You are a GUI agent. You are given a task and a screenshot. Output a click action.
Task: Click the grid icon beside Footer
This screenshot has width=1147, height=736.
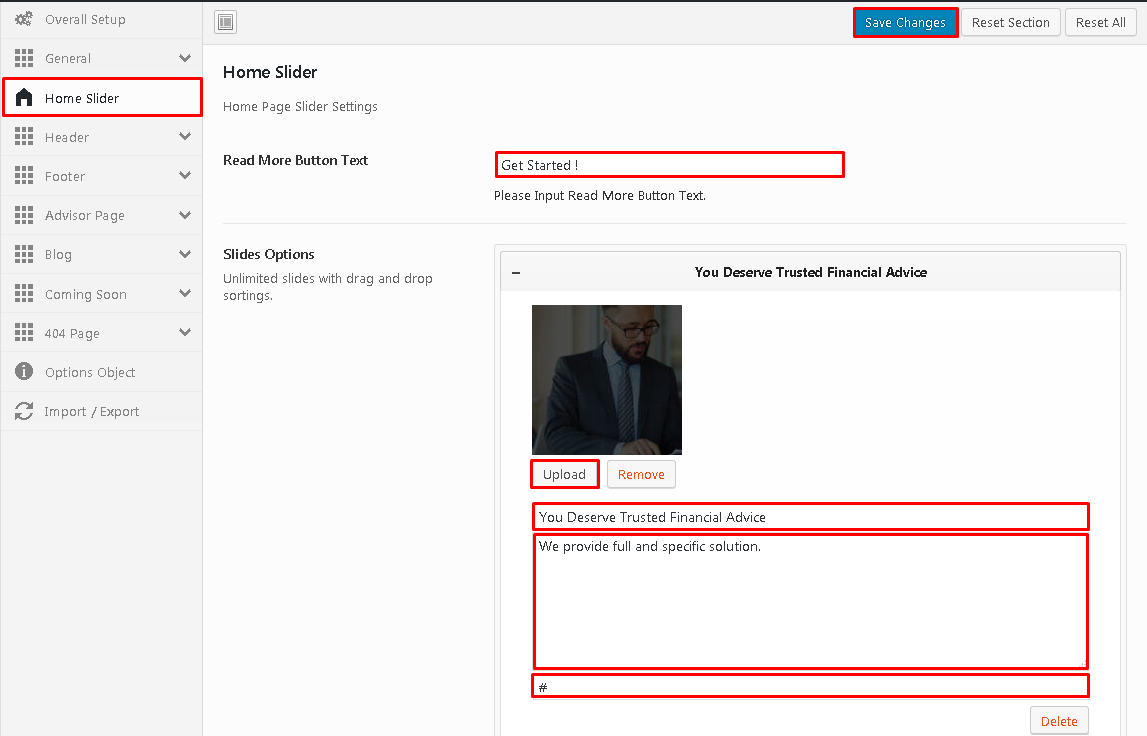24,176
